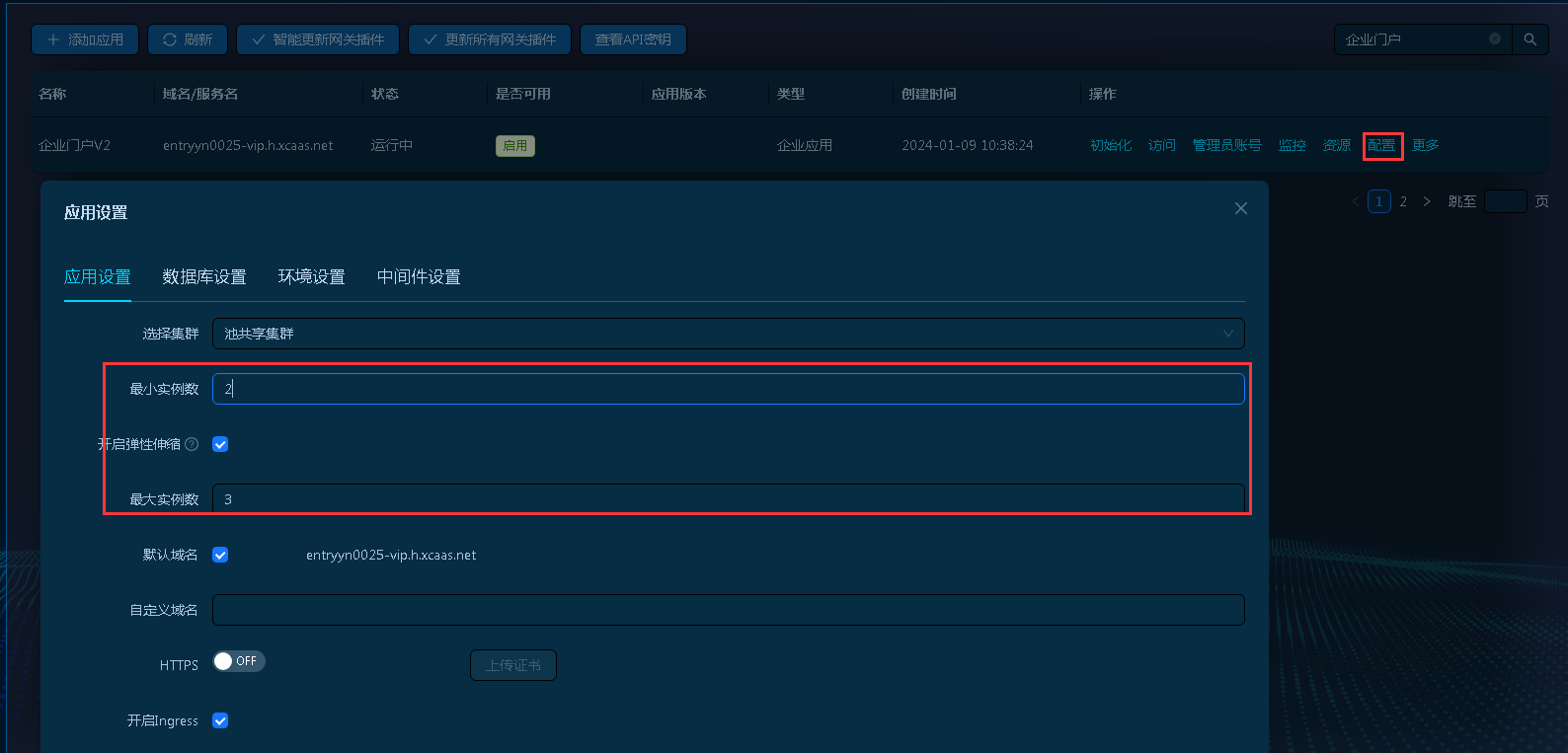The height and width of the screenshot is (753, 1568).
Task: Click the 启用 status tag
Action: [515, 146]
